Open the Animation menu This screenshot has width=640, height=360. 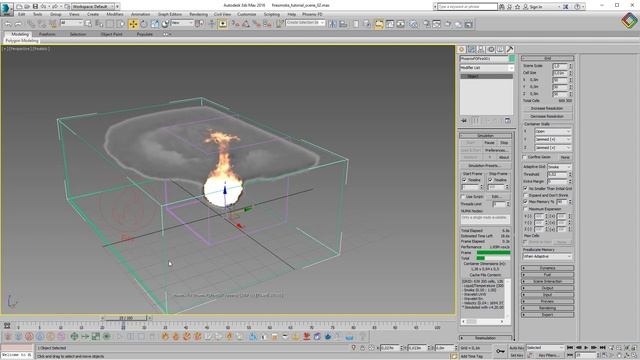click(x=140, y=14)
